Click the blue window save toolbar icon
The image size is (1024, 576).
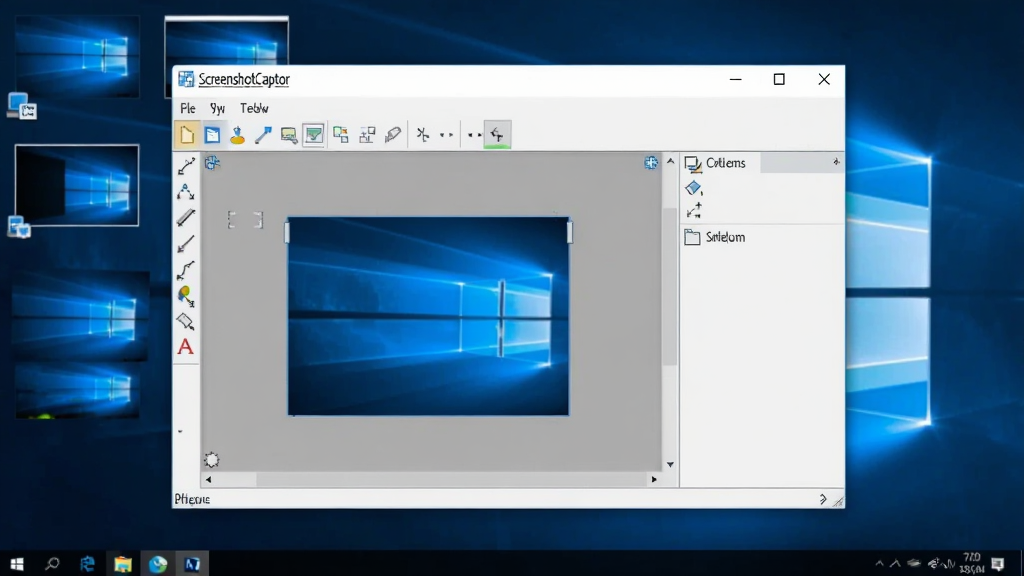[212, 135]
